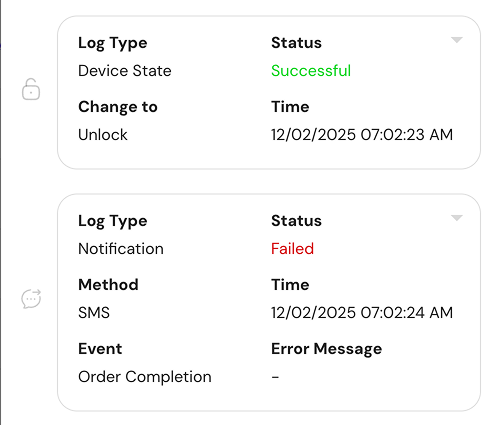Click the Log Type heading in first card
Screen dimensions: 496x425
pyautogui.click(x=113, y=43)
